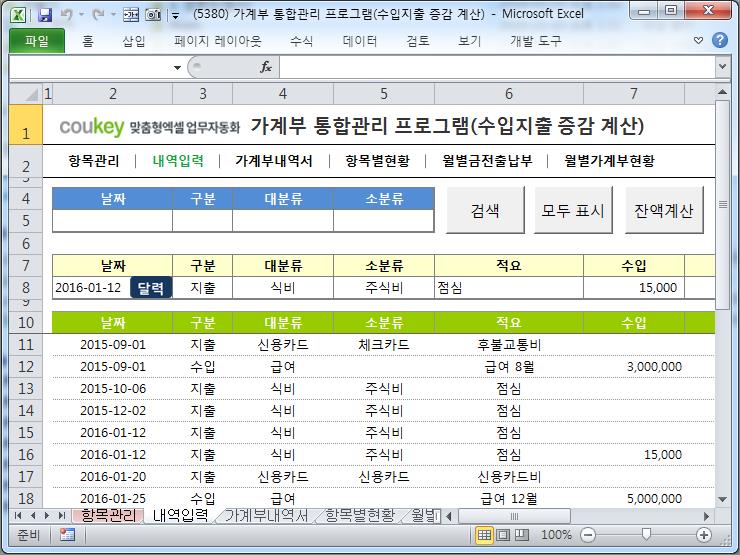740x555 pixels.
Task: Undo the last action
Action: point(67,15)
